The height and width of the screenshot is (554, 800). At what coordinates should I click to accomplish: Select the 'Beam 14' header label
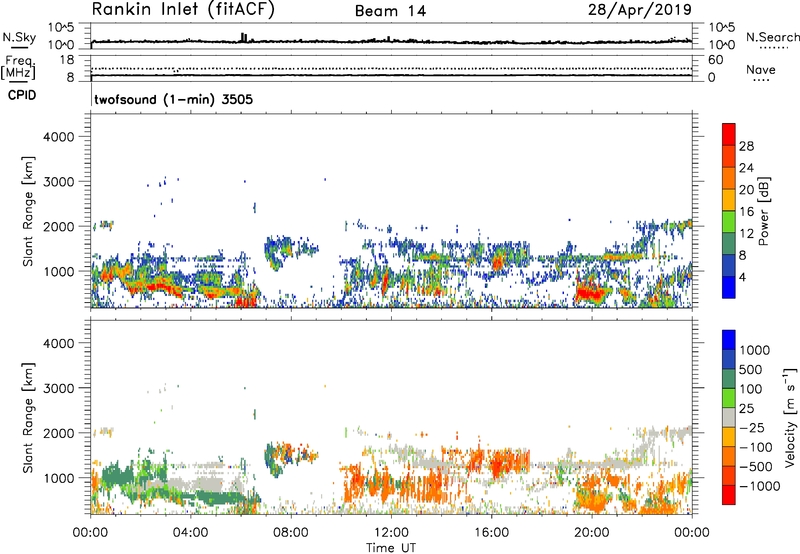pos(390,11)
